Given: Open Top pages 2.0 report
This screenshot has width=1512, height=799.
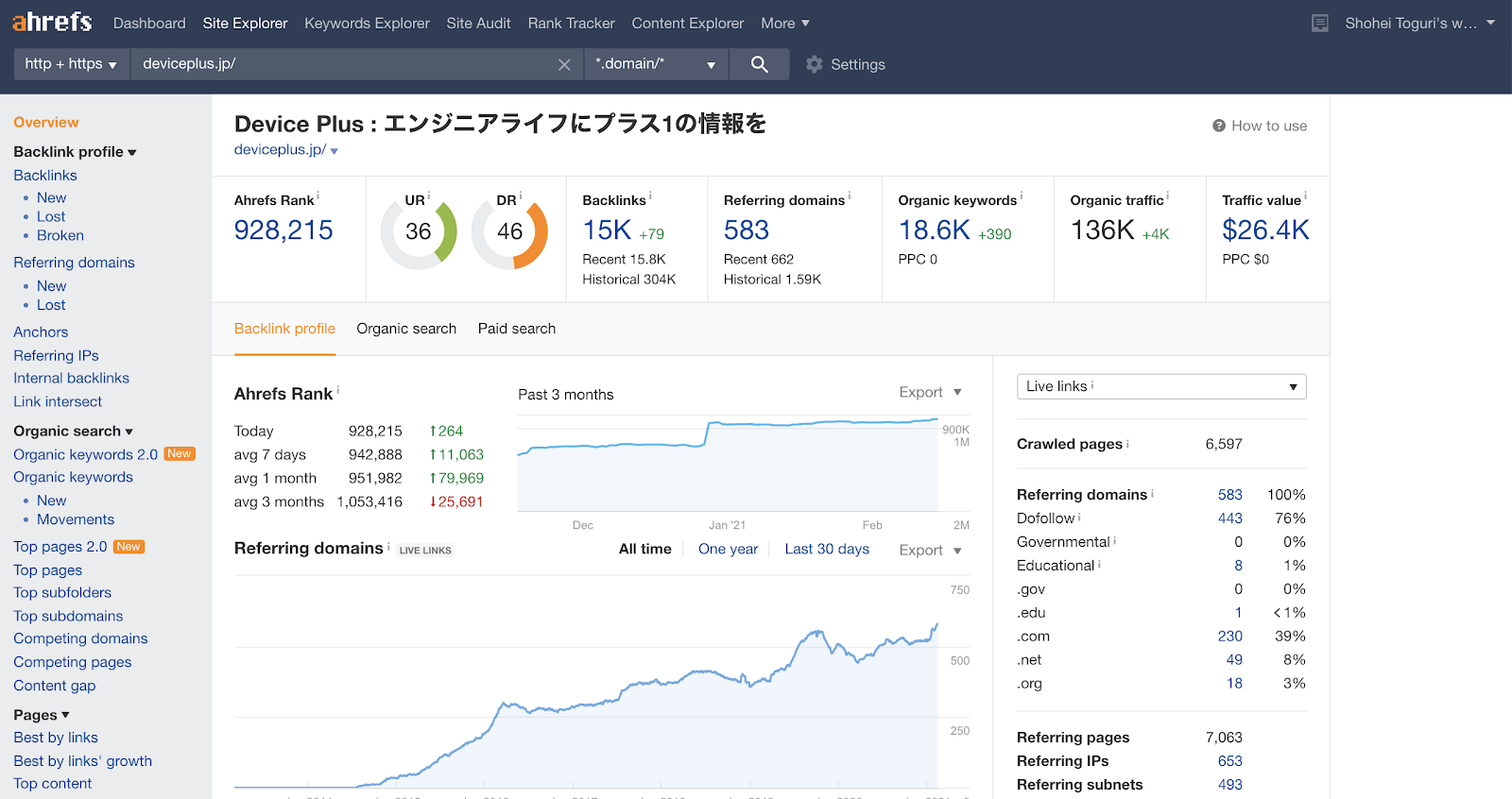Looking at the screenshot, I should click(60, 547).
